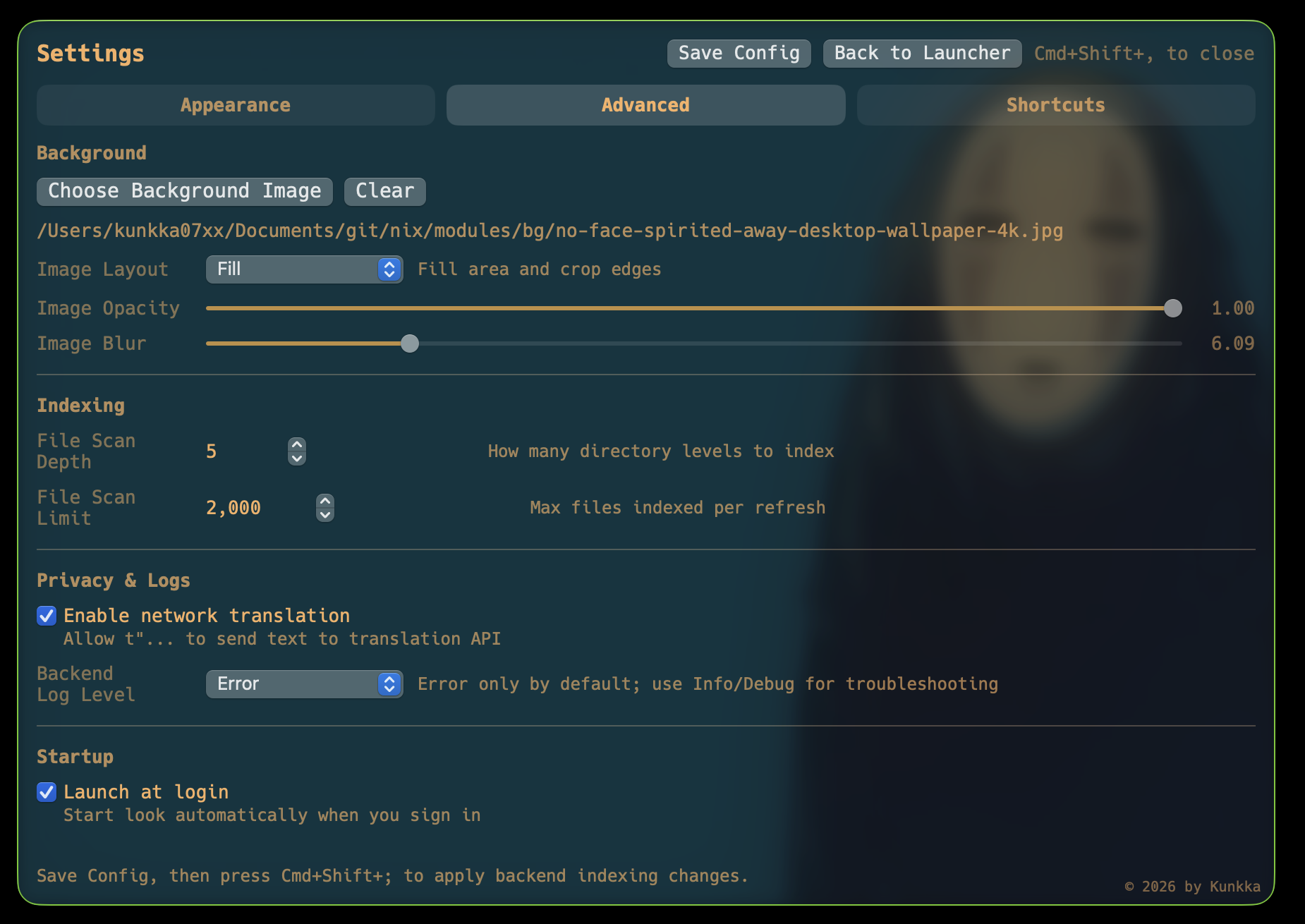Screen dimensions: 1305x924
Task: Select the background image file path text
Action: [x=550, y=230]
